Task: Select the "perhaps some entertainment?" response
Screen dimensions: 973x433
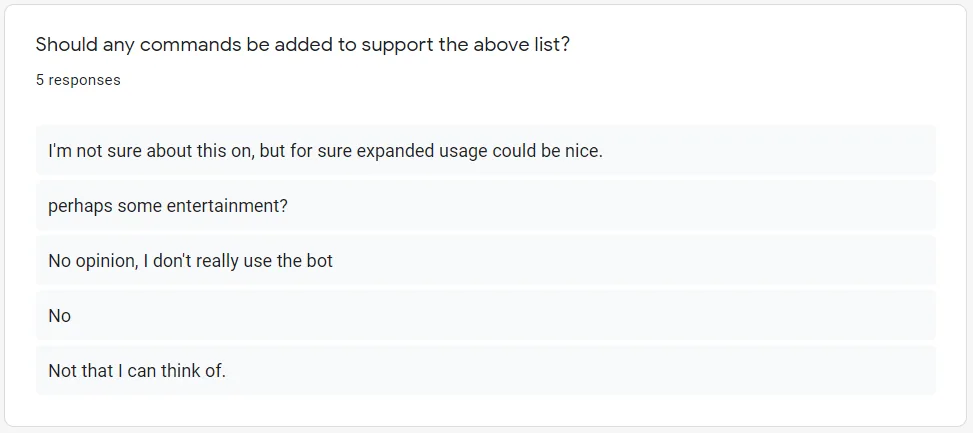Action: (485, 205)
